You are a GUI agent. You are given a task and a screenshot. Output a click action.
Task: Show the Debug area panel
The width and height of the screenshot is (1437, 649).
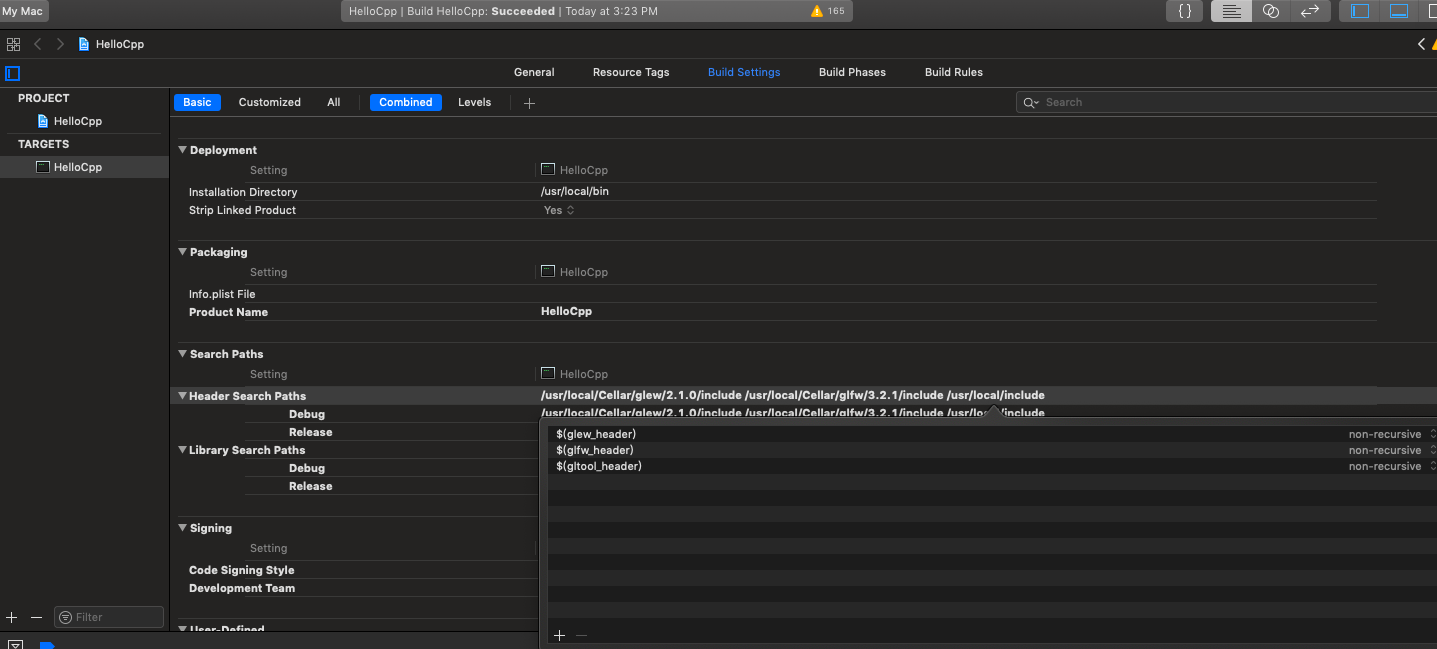[1399, 11]
